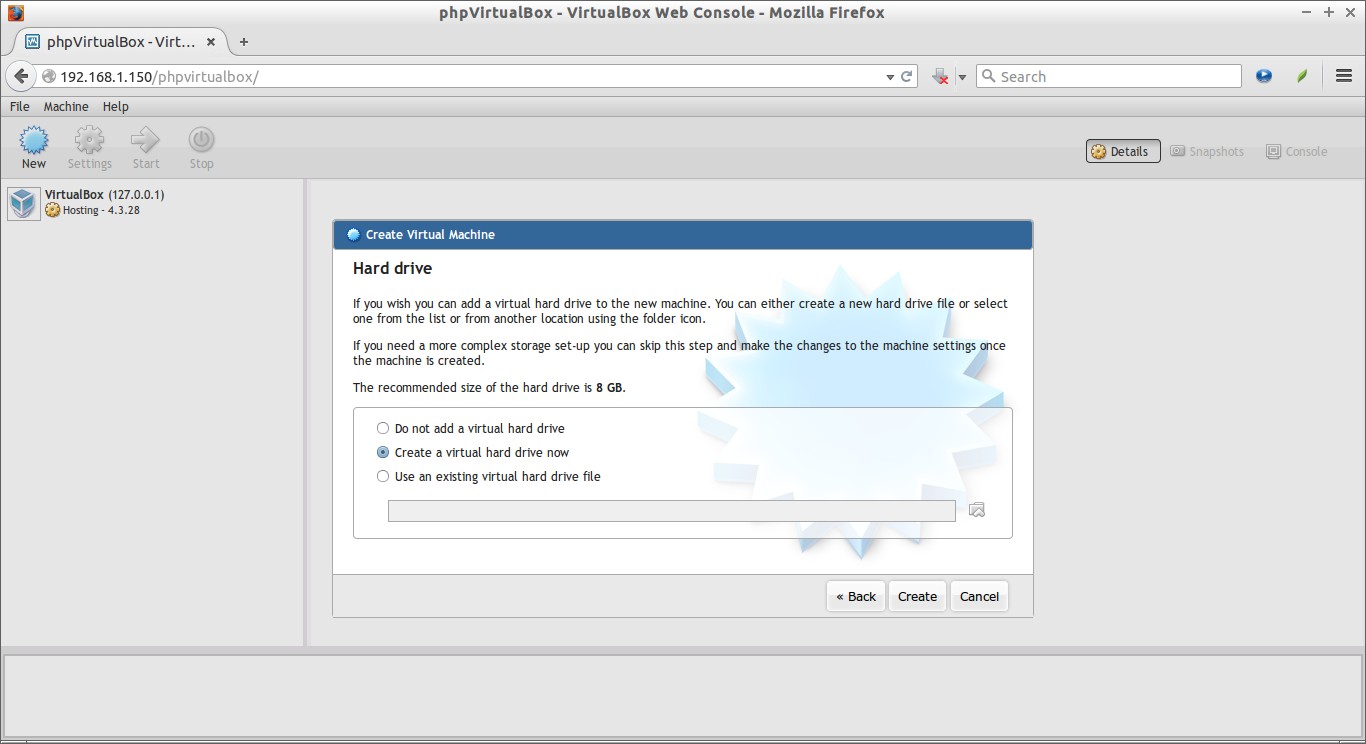This screenshot has height=744, width=1366.
Task: Switch to the Snapshots tab
Action: coord(1207,151)
